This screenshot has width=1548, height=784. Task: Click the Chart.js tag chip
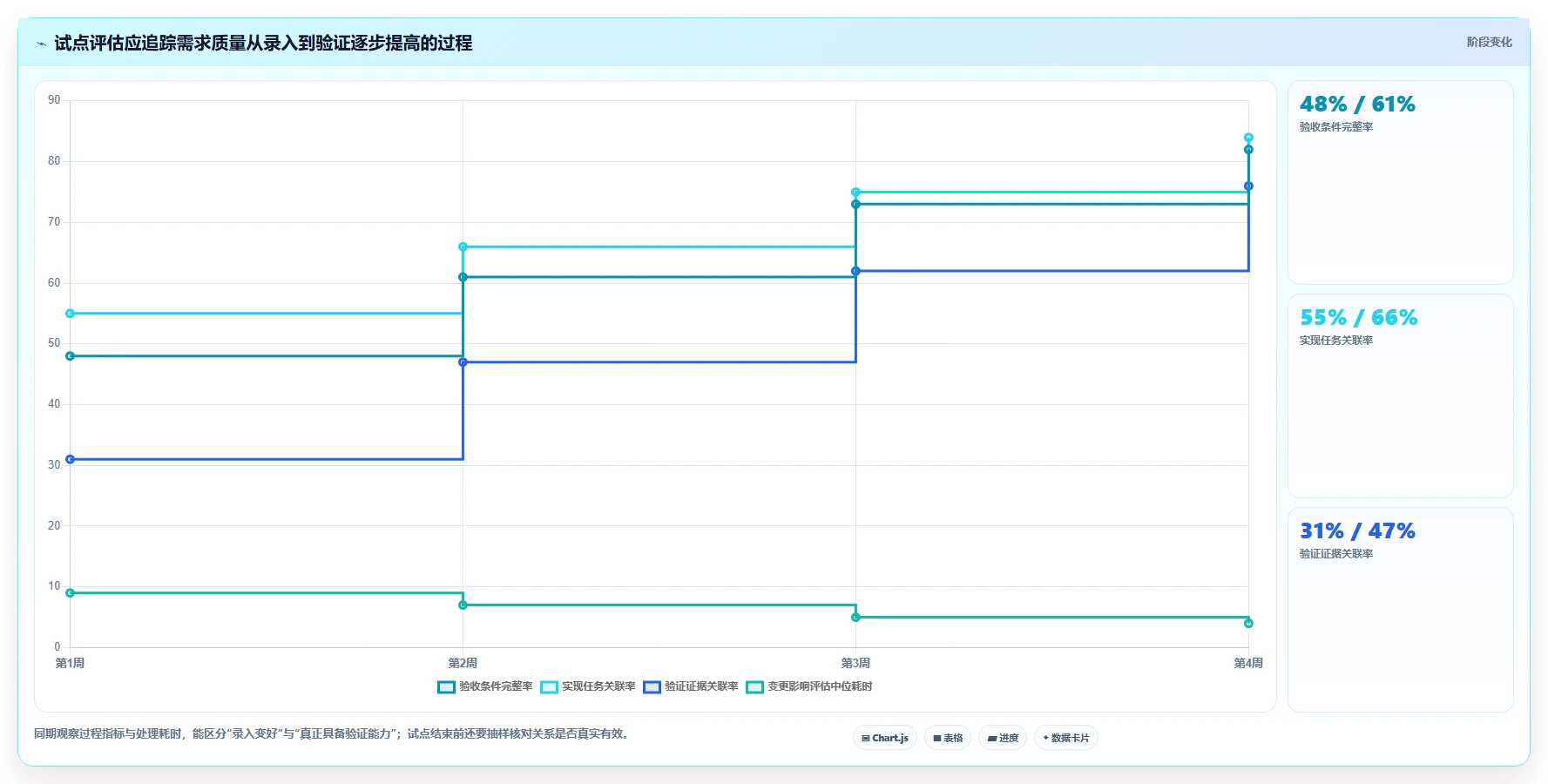point(885,738)
